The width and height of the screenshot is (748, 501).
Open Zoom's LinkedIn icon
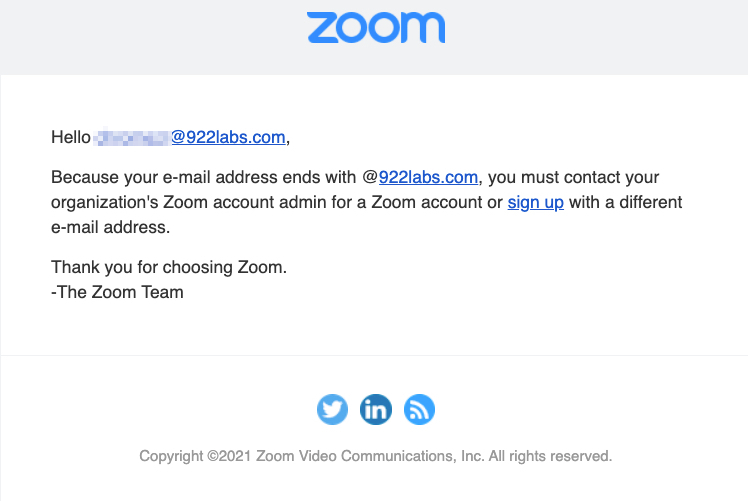376,409
